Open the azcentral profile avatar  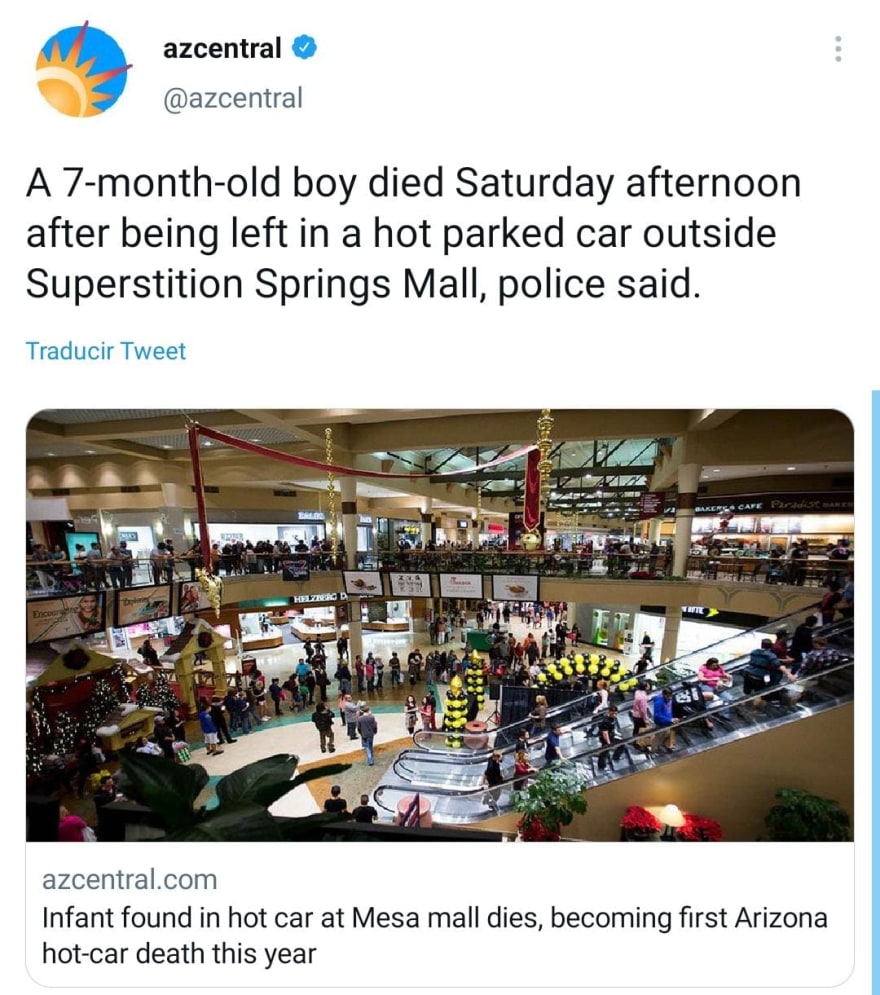pyautogui.click(x=83, y=70)
